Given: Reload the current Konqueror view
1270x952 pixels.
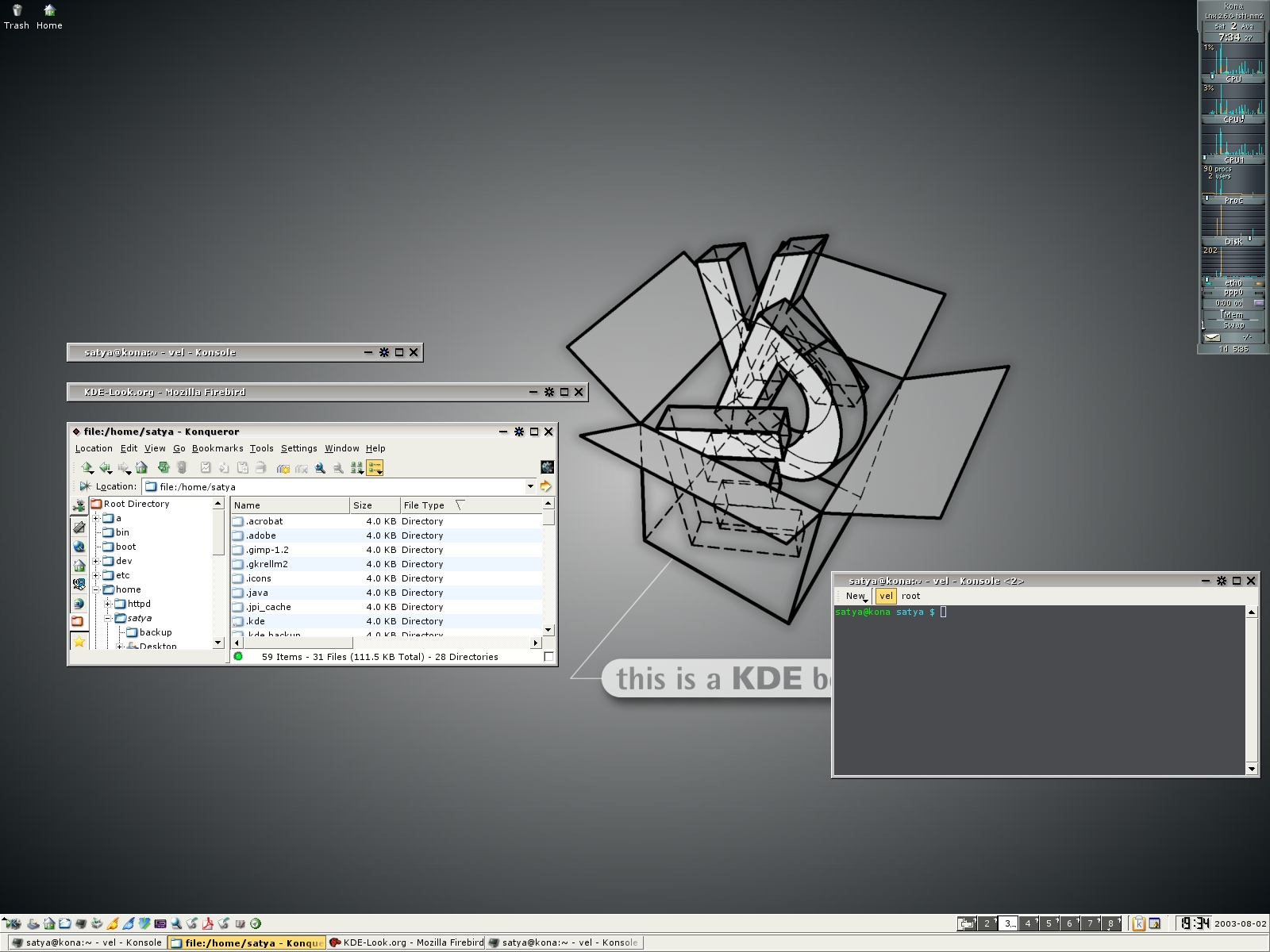Looking at the screenshot, I should tap(164, 467).
